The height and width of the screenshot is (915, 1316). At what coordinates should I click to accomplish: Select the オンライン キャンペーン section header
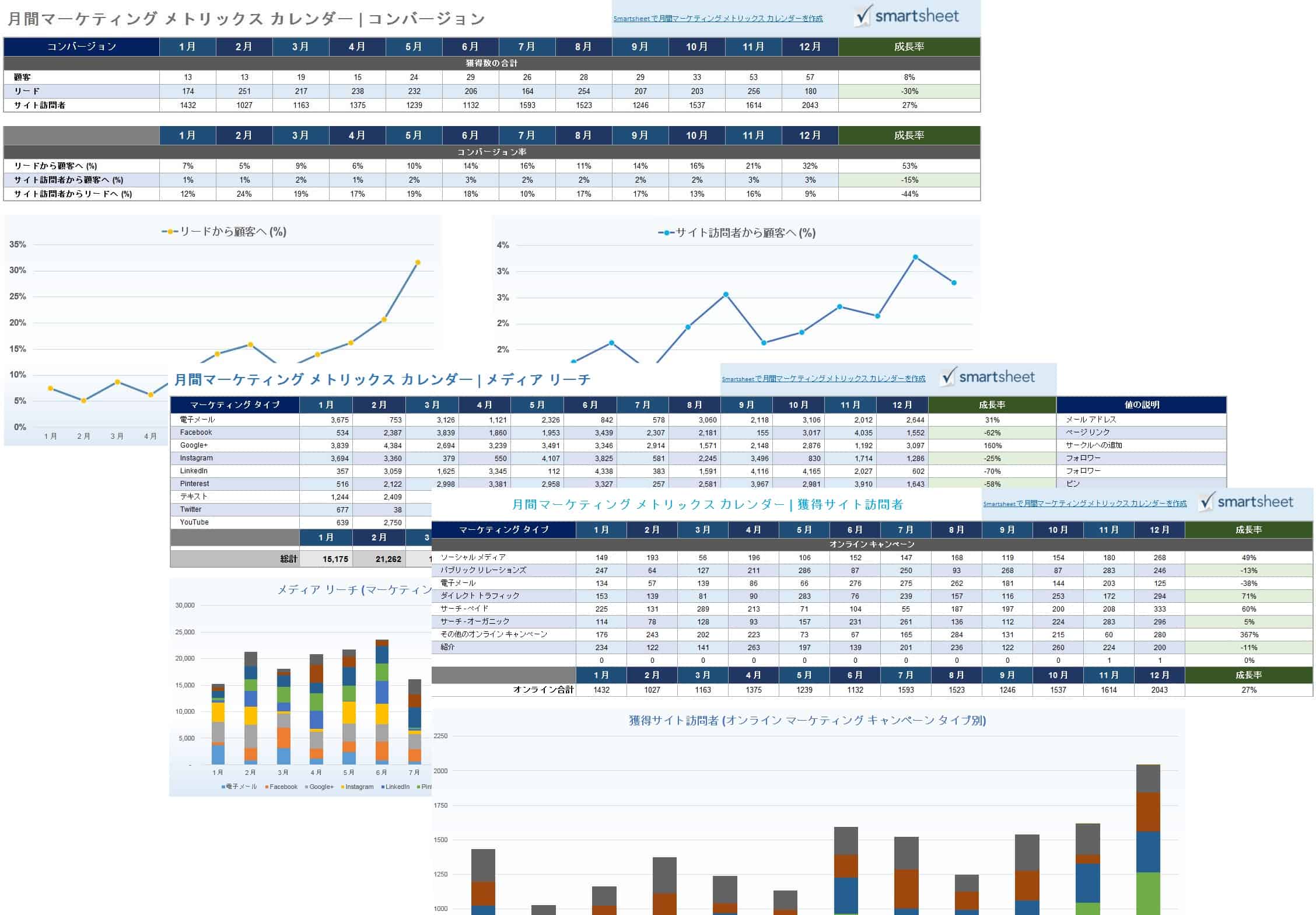pyautogui.click(x=872, y=544)
